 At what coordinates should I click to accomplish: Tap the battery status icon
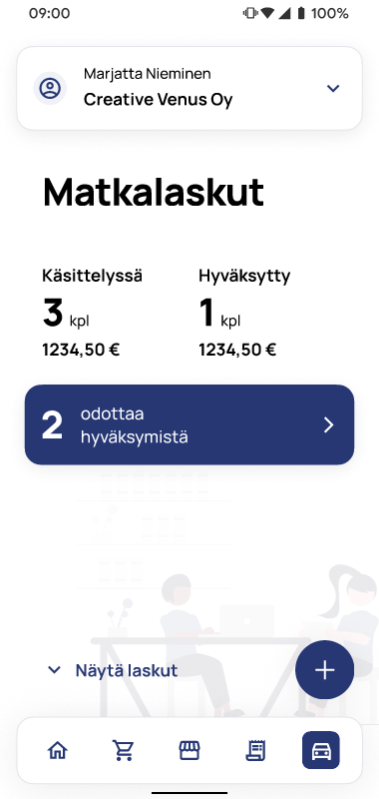click(301, 13)
